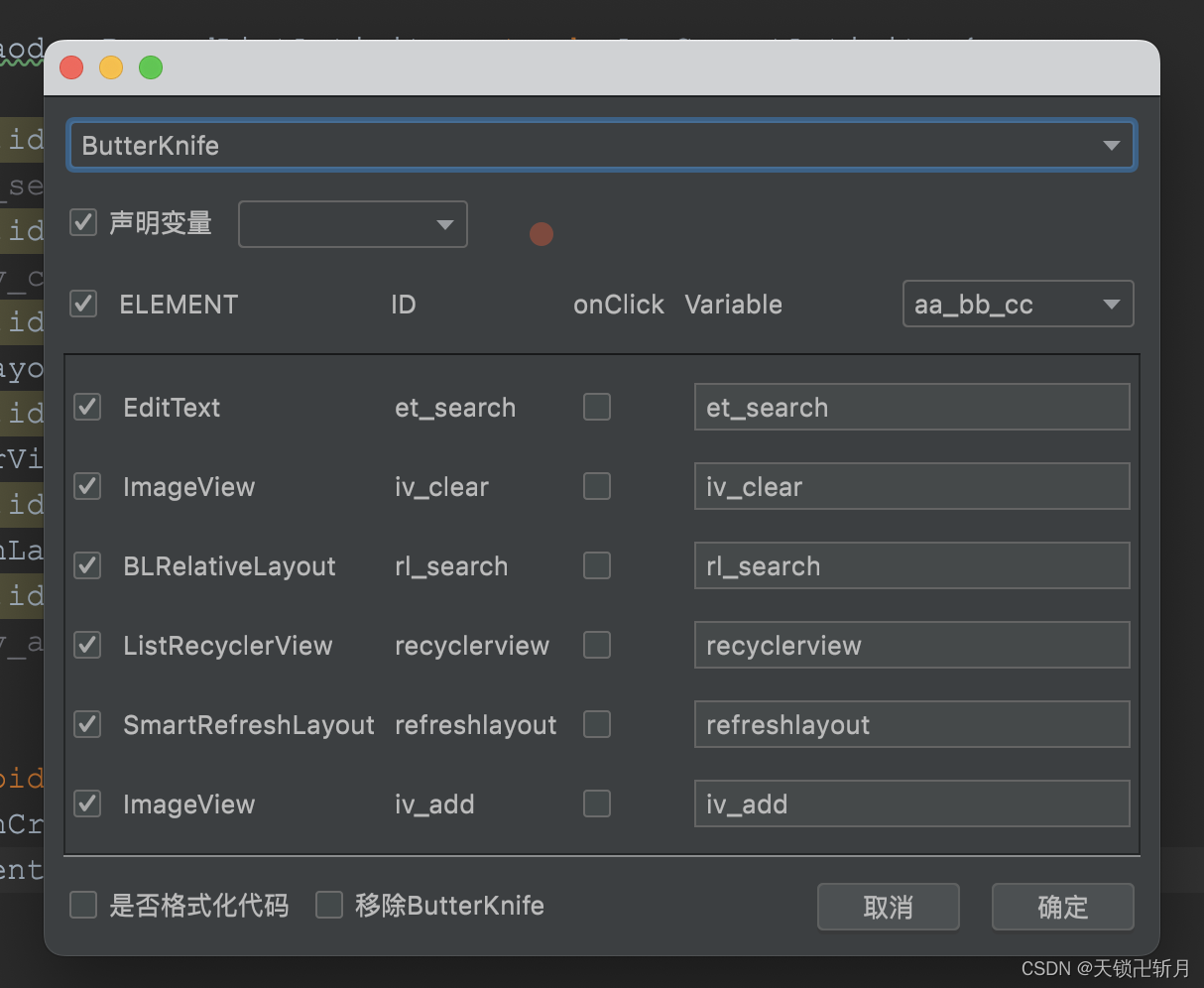
Task: Enable the 是否格式化代码 option
Action: point(83,905)
